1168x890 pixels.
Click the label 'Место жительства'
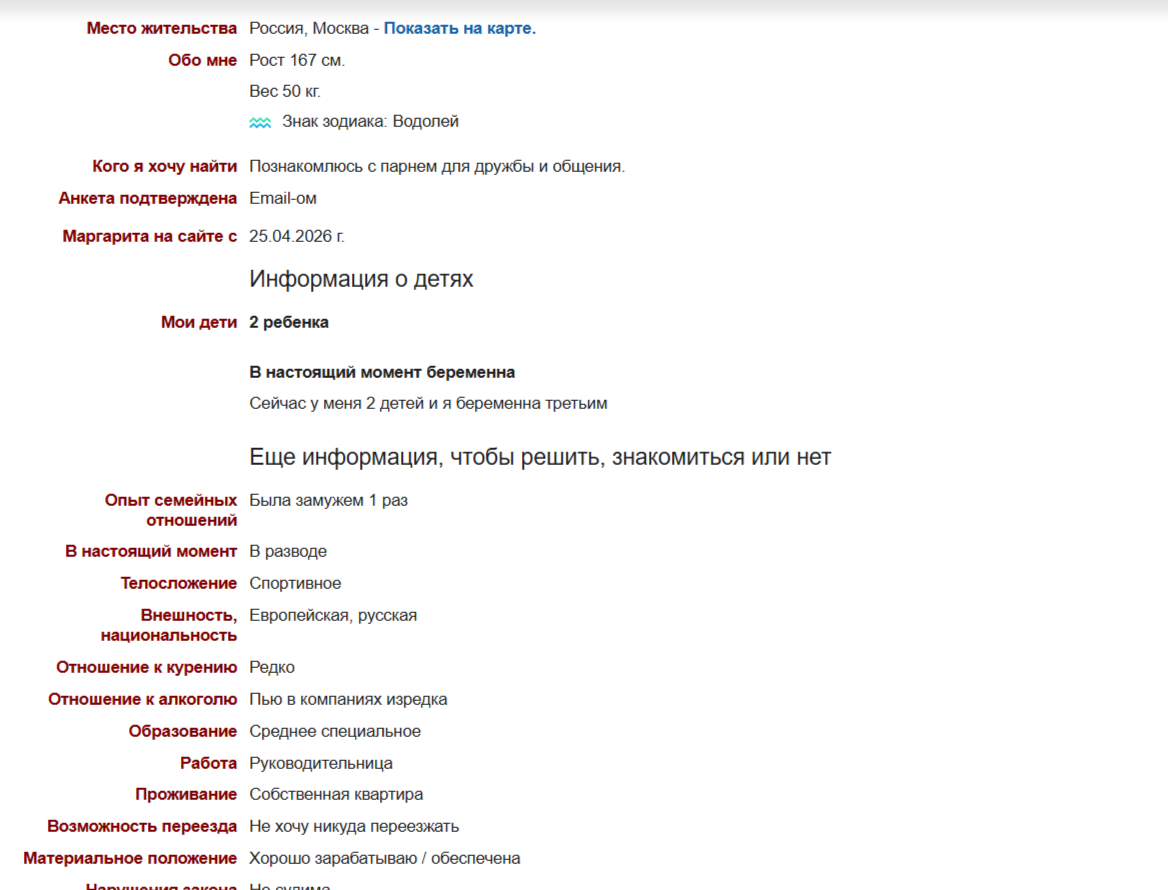point(162,28)
